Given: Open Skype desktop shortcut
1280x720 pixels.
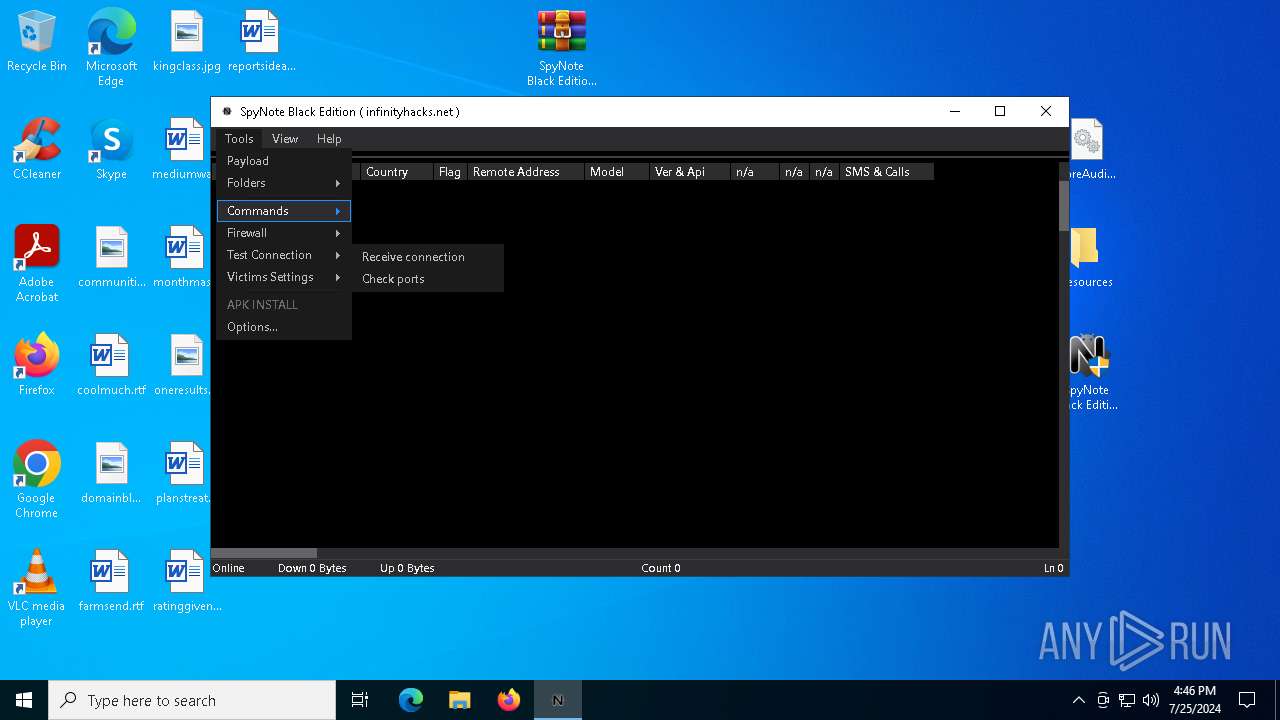Looking at the screenshot, I should tap(111, 150).
